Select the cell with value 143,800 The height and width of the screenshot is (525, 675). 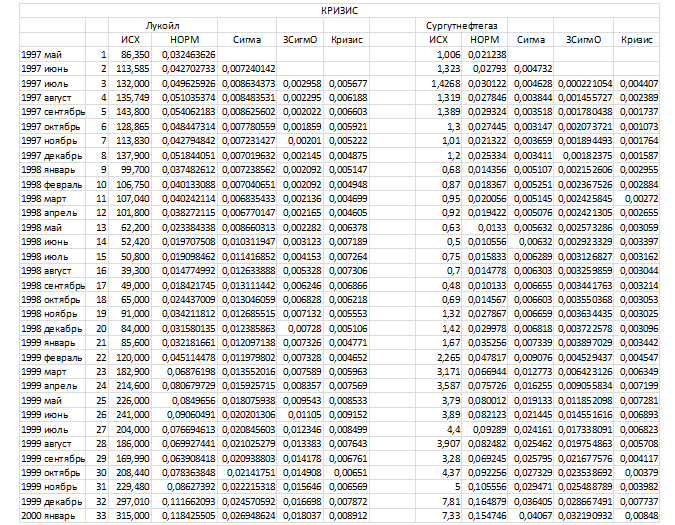click(x=130, y=112)
